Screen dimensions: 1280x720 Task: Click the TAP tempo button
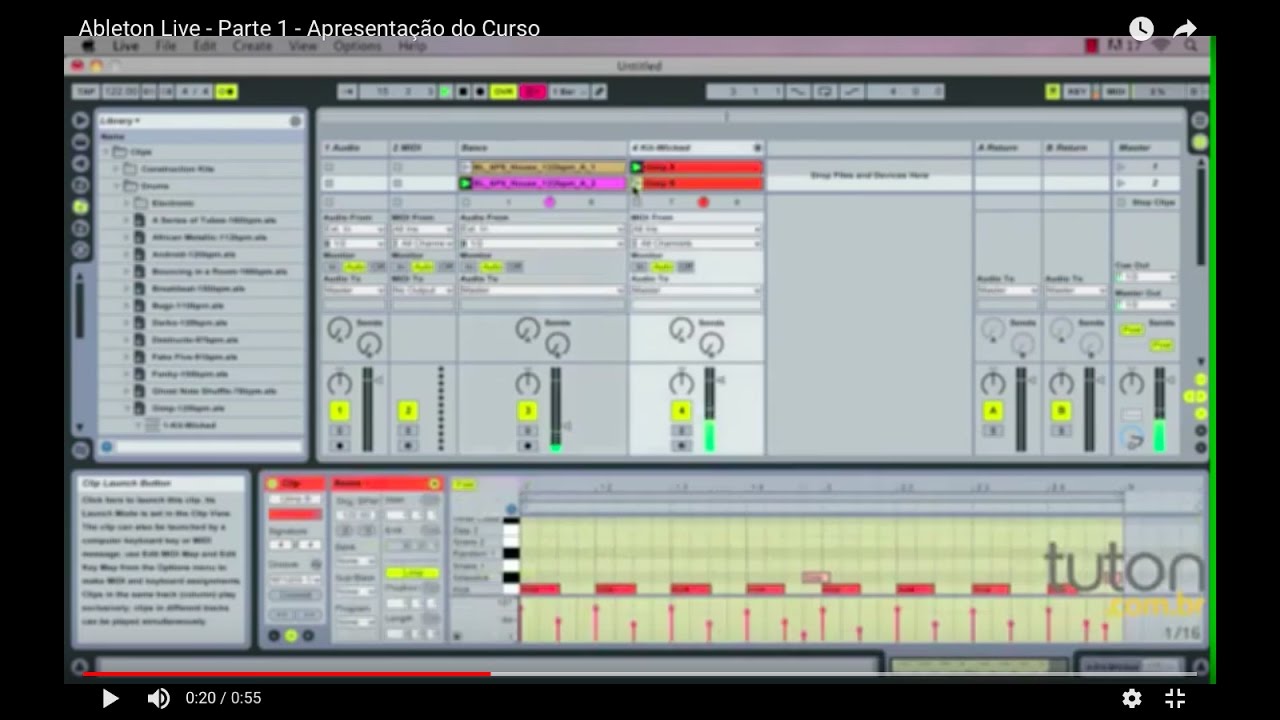[x=85, y=92]
